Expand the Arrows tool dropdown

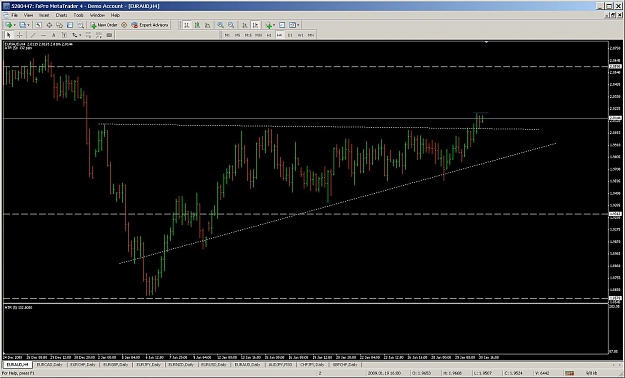[80, 35]
